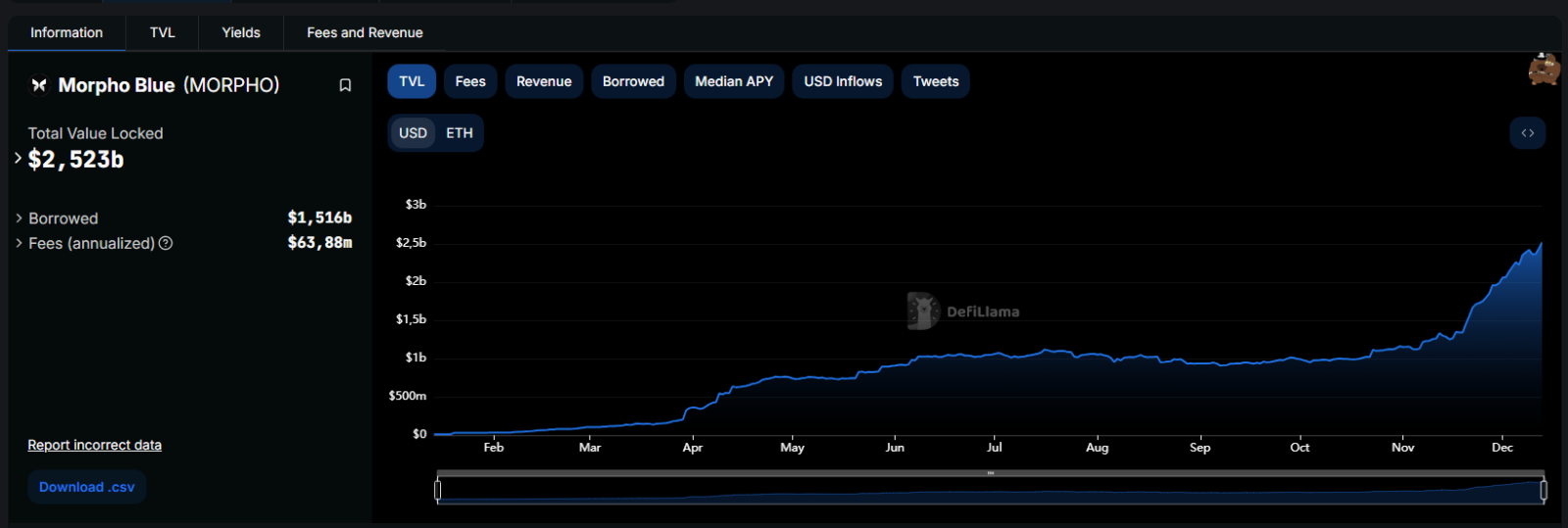Enable the Revenue chart metric
Viewport: 1568px width, 528px height.
click(x=544, y=81)
